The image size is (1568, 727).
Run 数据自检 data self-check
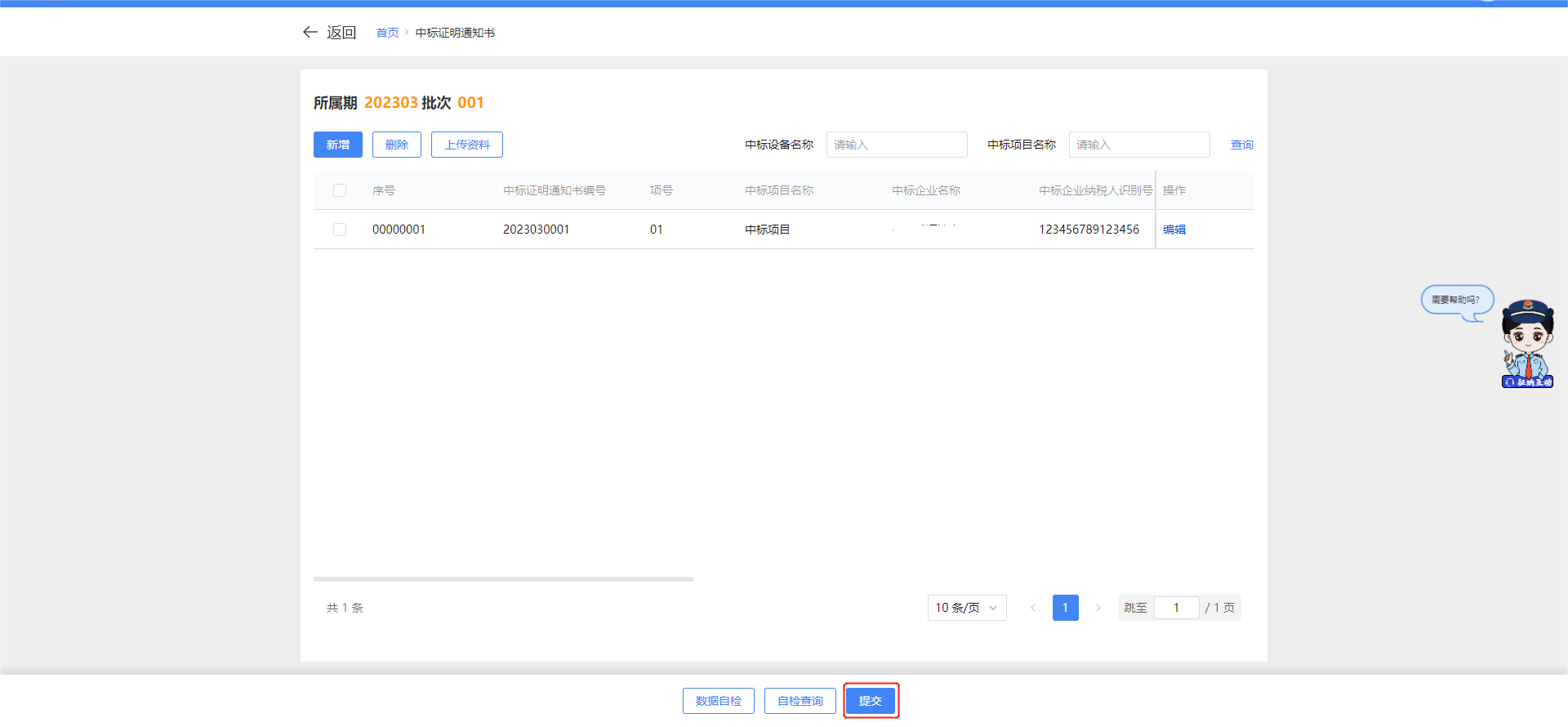tap(719, 701)
